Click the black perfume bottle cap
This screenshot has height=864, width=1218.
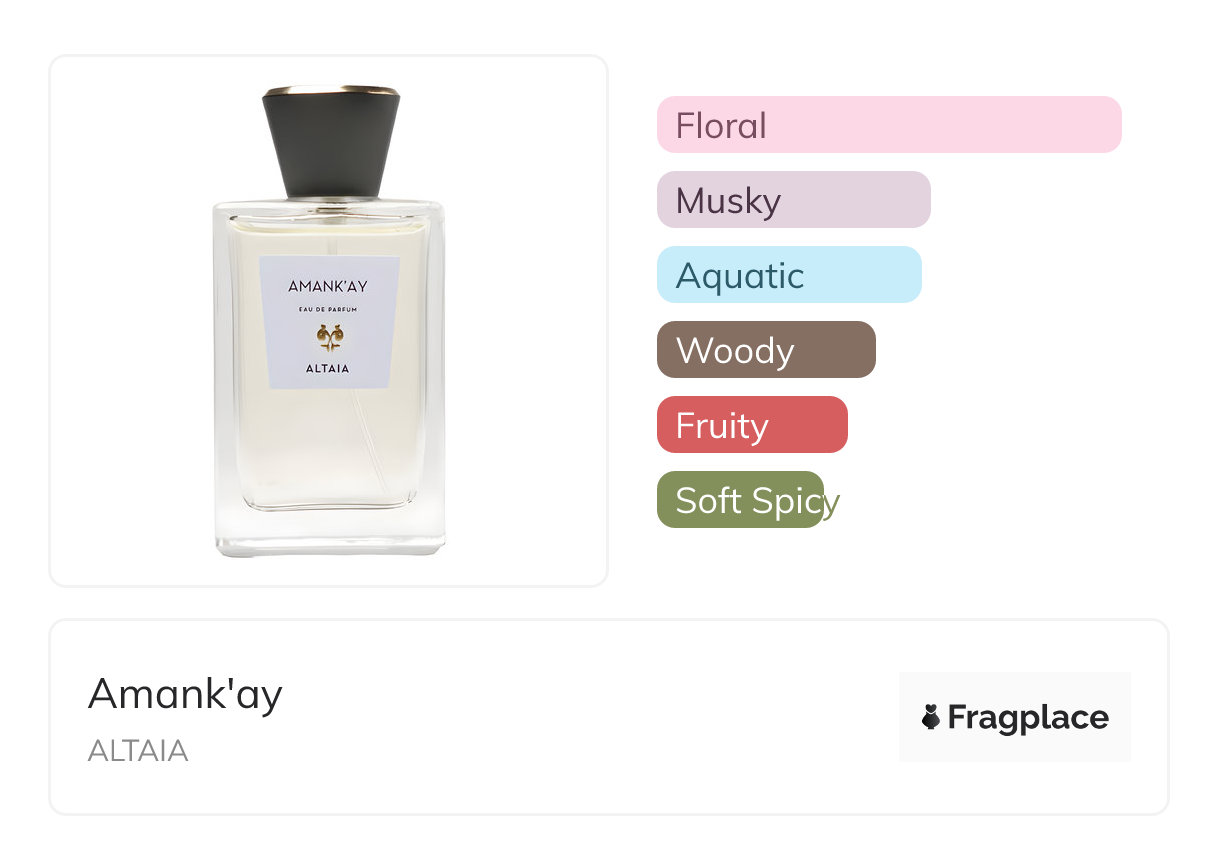tap(331, 142)
